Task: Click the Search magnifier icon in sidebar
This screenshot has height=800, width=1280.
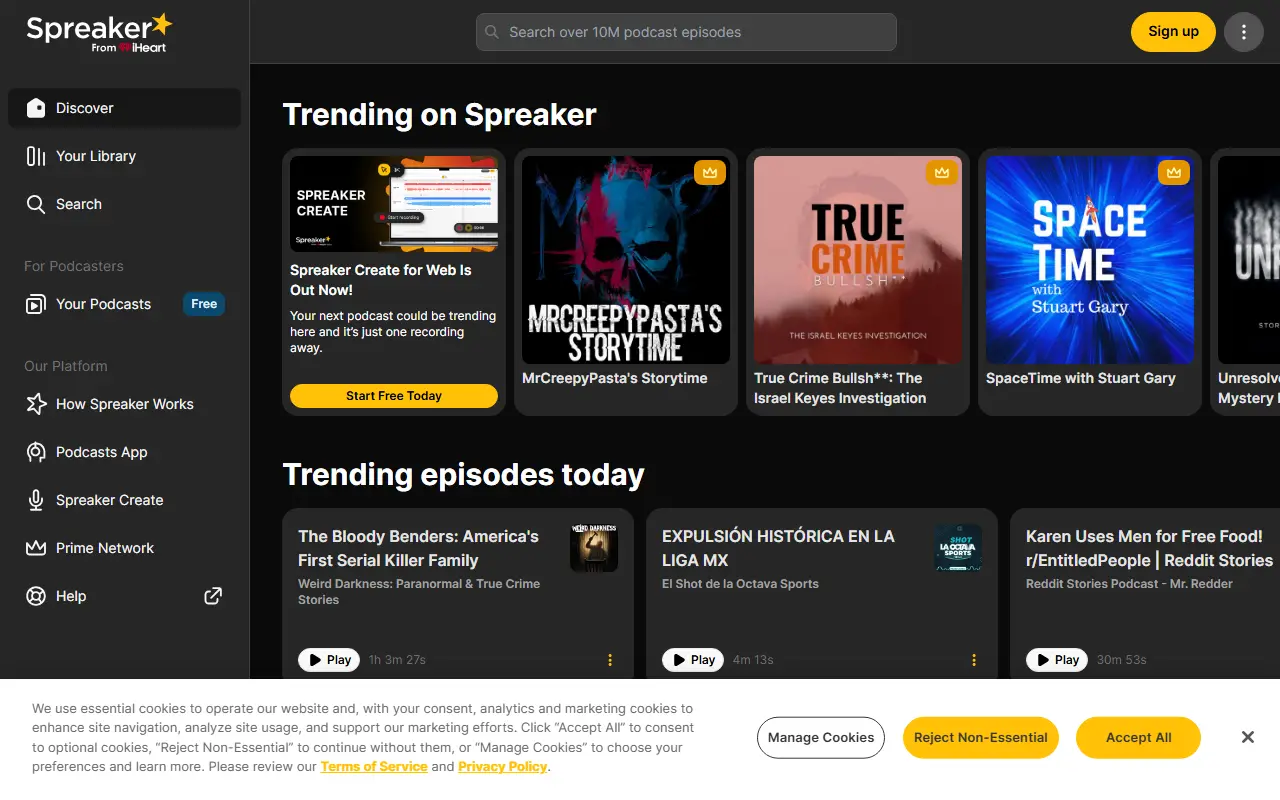Action: click(x=36, y=204)
